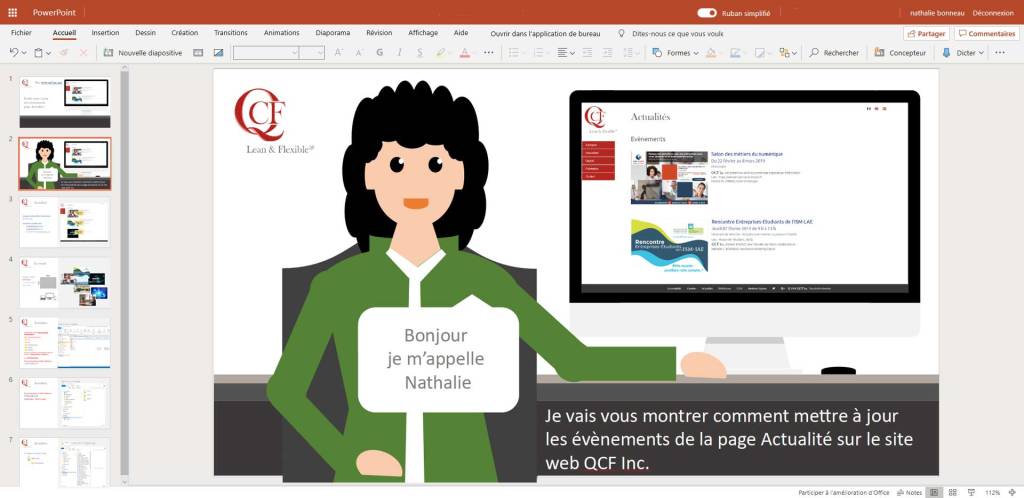The height and width of the screenshot is (498, 1024).
Task: Click the Undo arrow icon
Action: pyautogui.click(x=14, y=53)
